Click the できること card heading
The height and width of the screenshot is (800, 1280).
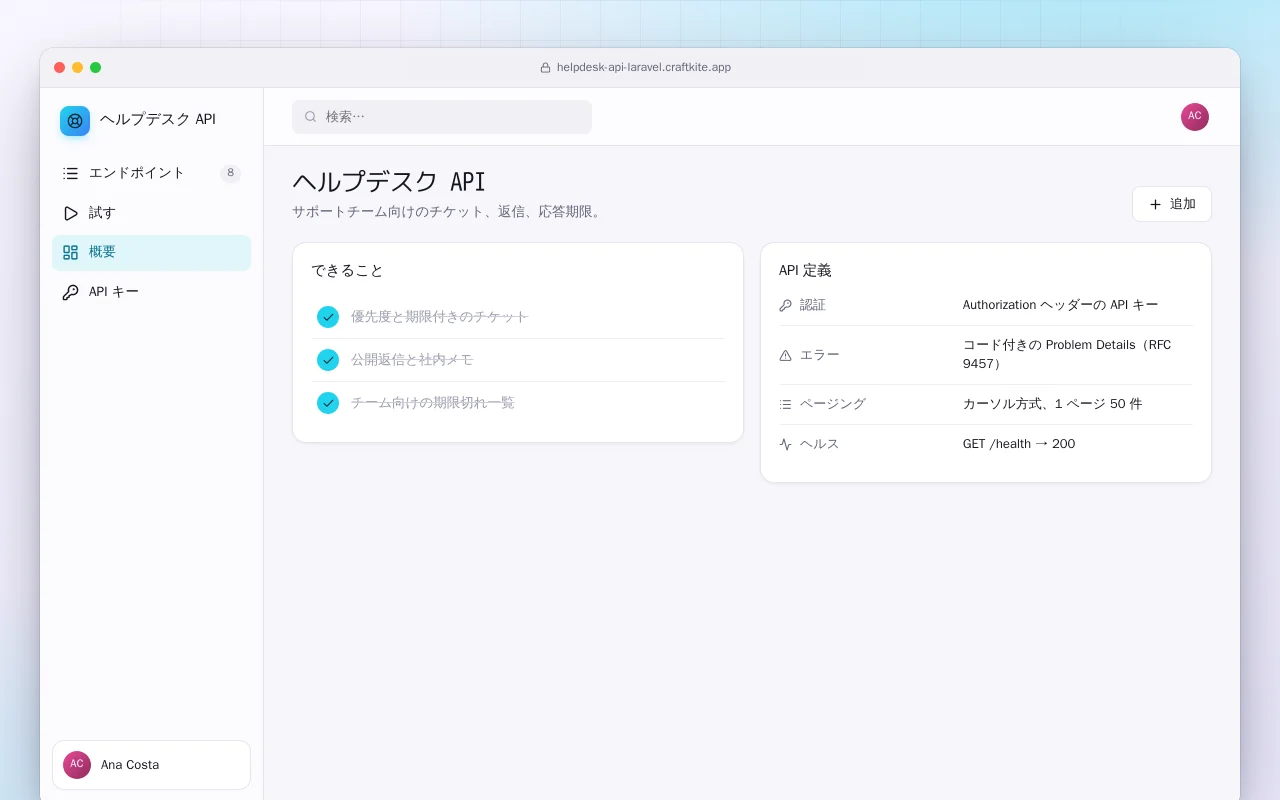347,271
